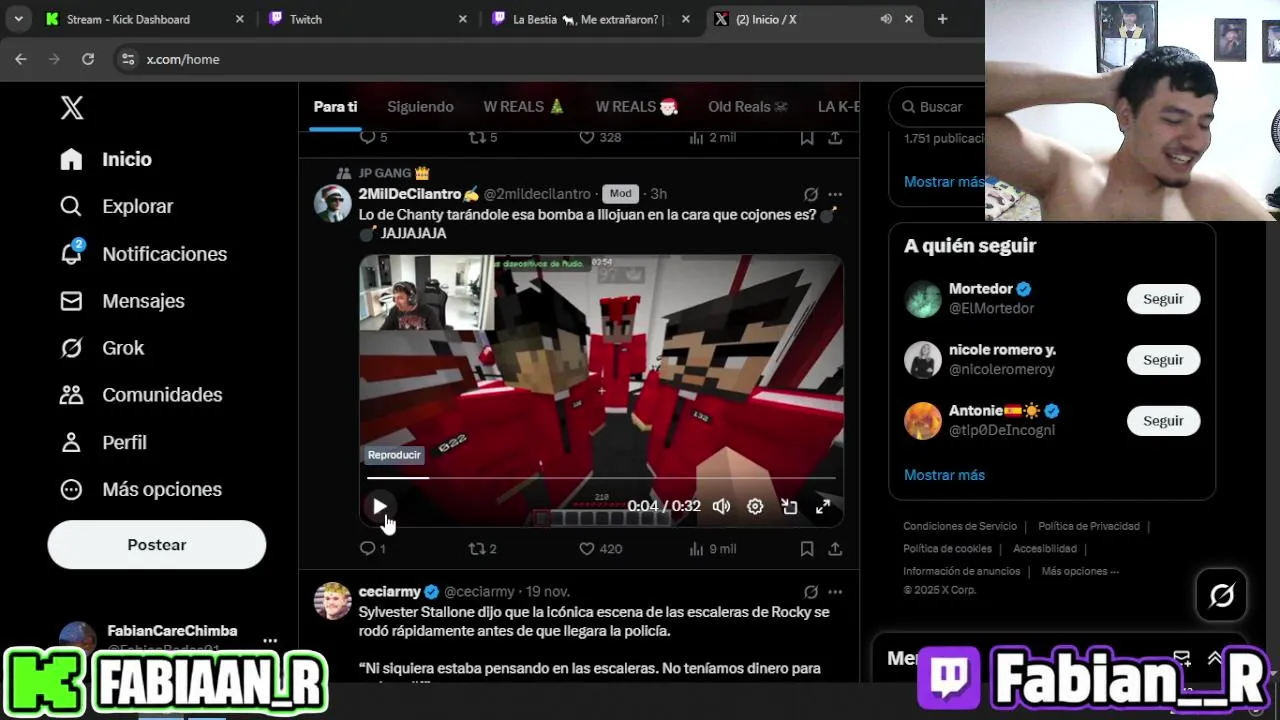Select the first W REALS tree tab
1280x720 pixels.
pyautogui.click(x=524, y=107)
